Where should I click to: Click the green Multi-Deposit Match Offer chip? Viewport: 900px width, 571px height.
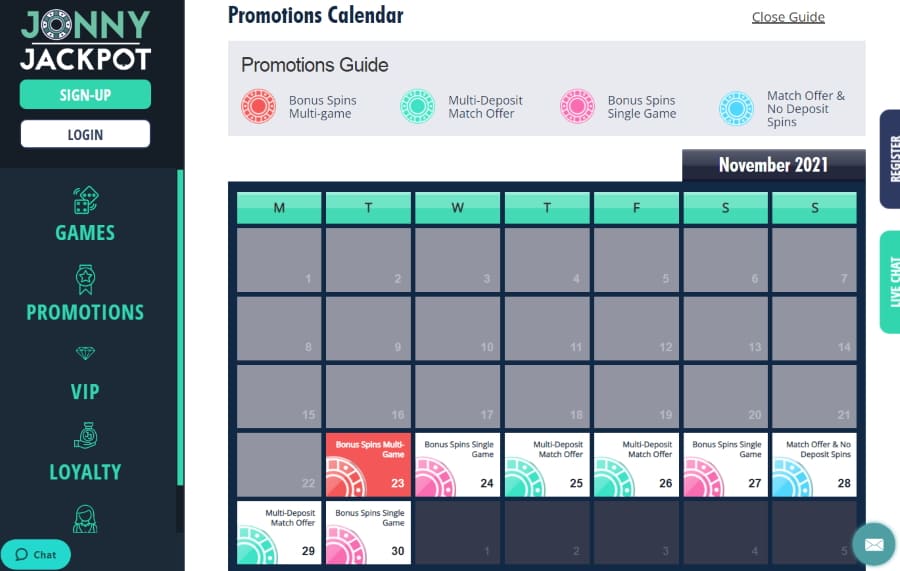click(x=417, y=107)
